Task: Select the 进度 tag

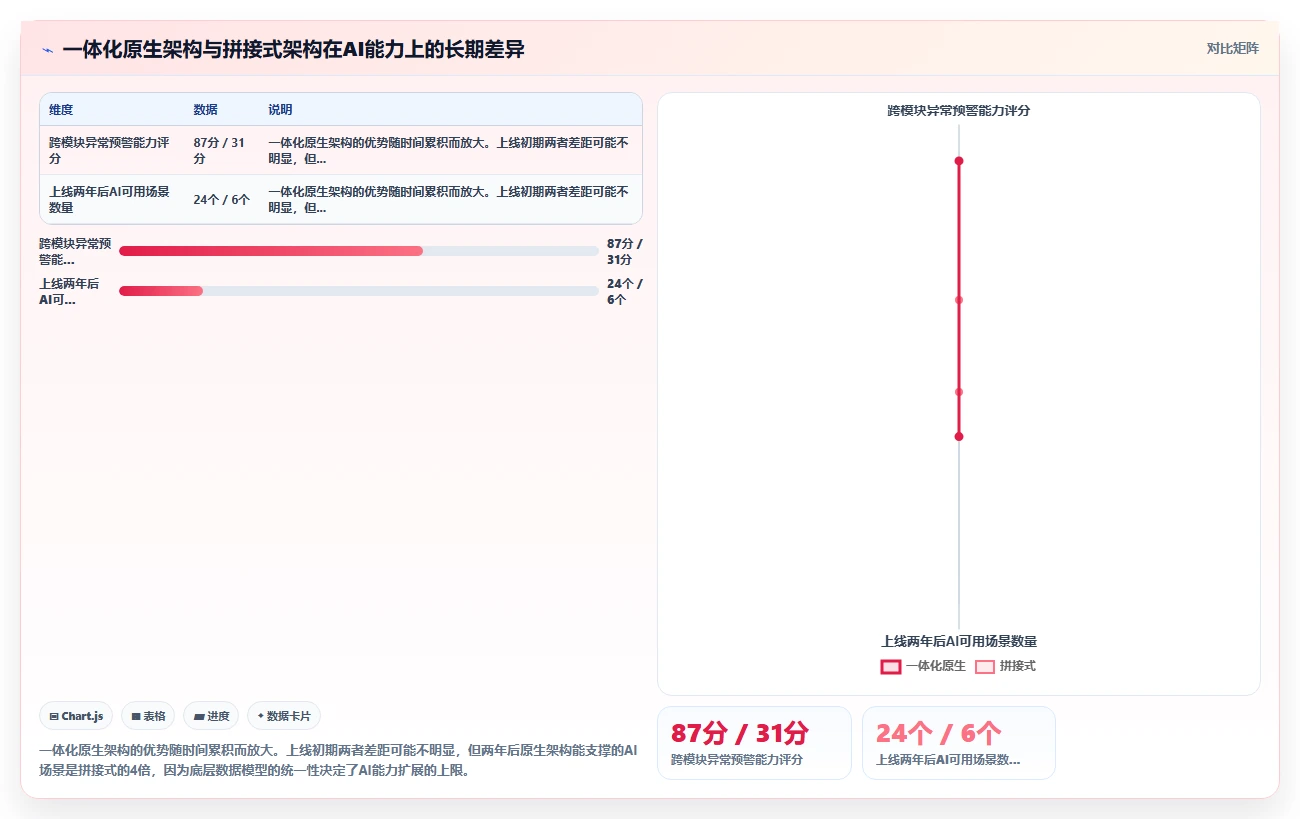Action: 211,716
